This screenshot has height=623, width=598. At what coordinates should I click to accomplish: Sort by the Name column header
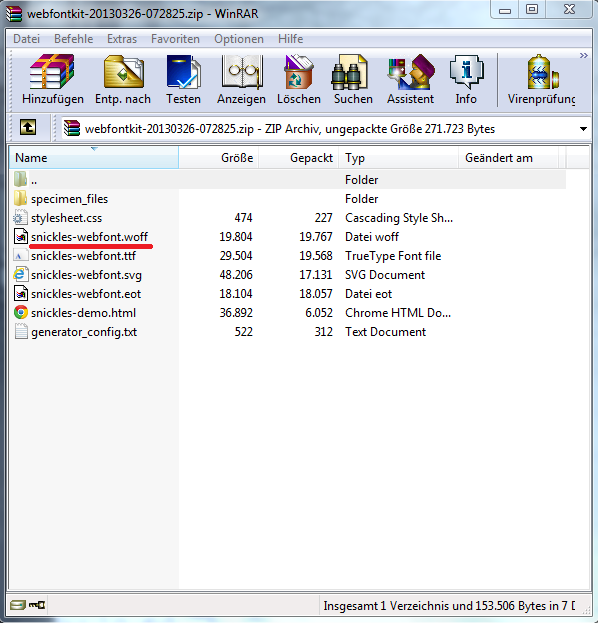(x=94, y=158)
